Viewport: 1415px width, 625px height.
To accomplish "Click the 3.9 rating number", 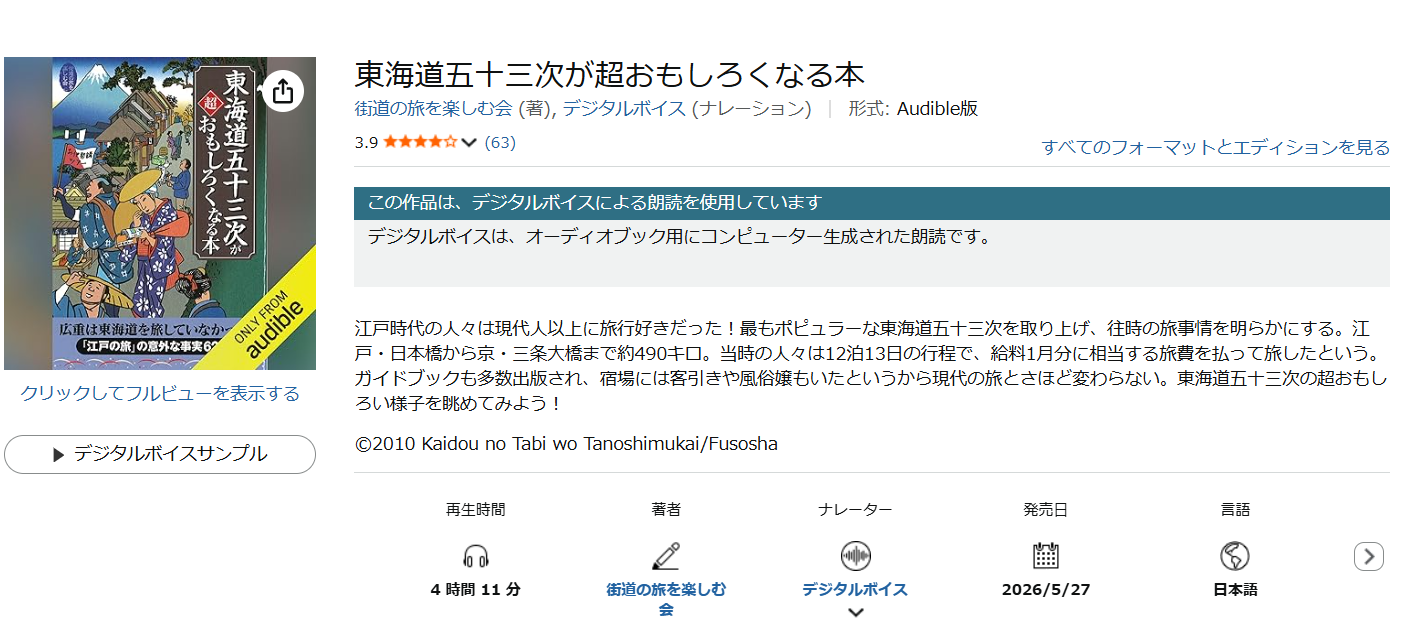I will point(366,142).
